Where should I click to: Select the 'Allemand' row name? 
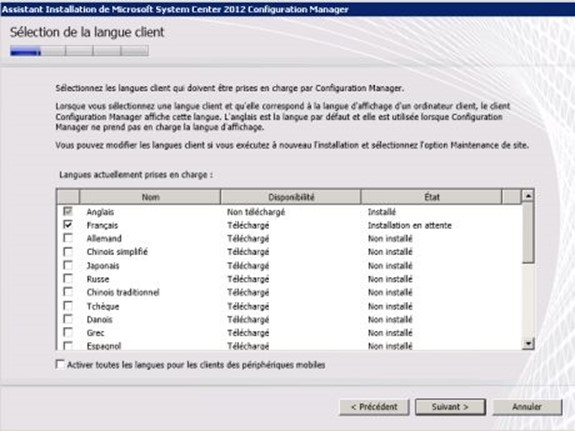104,239
